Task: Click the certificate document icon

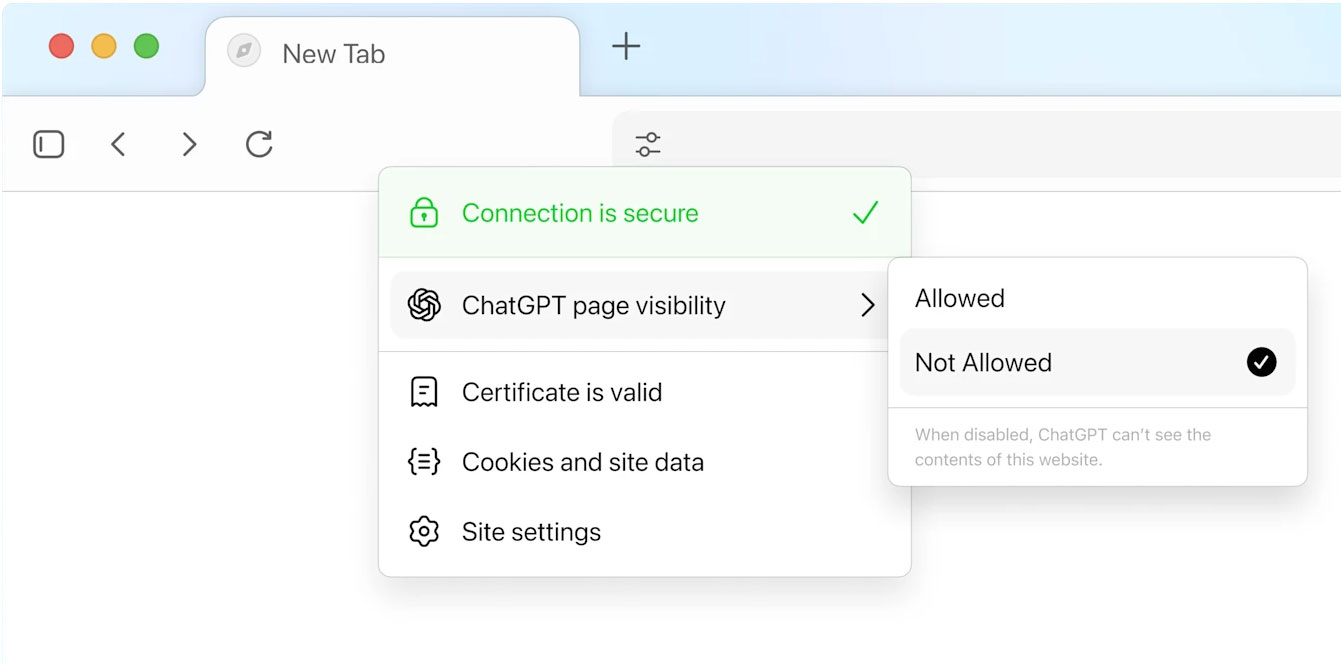Action: [424, 392]
